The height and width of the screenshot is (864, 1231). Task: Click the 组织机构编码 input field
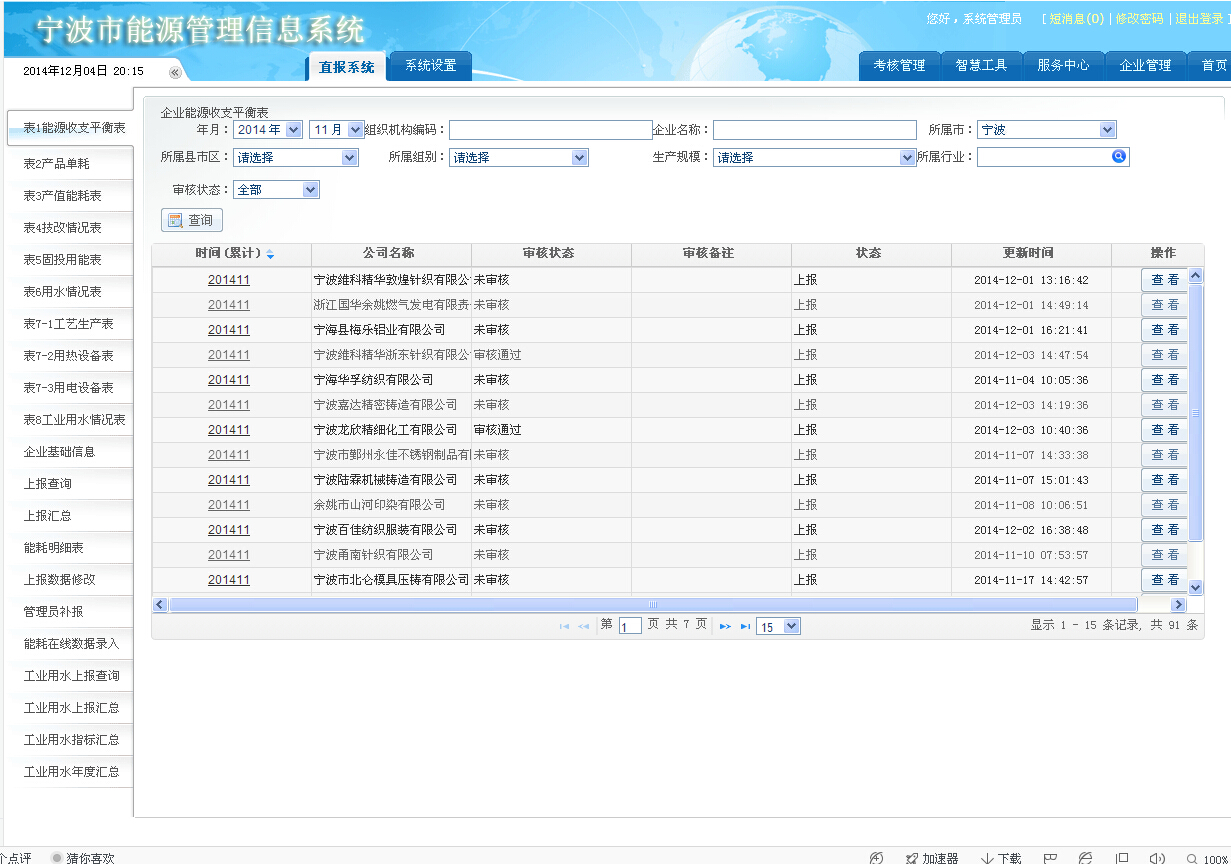point(551,129)
